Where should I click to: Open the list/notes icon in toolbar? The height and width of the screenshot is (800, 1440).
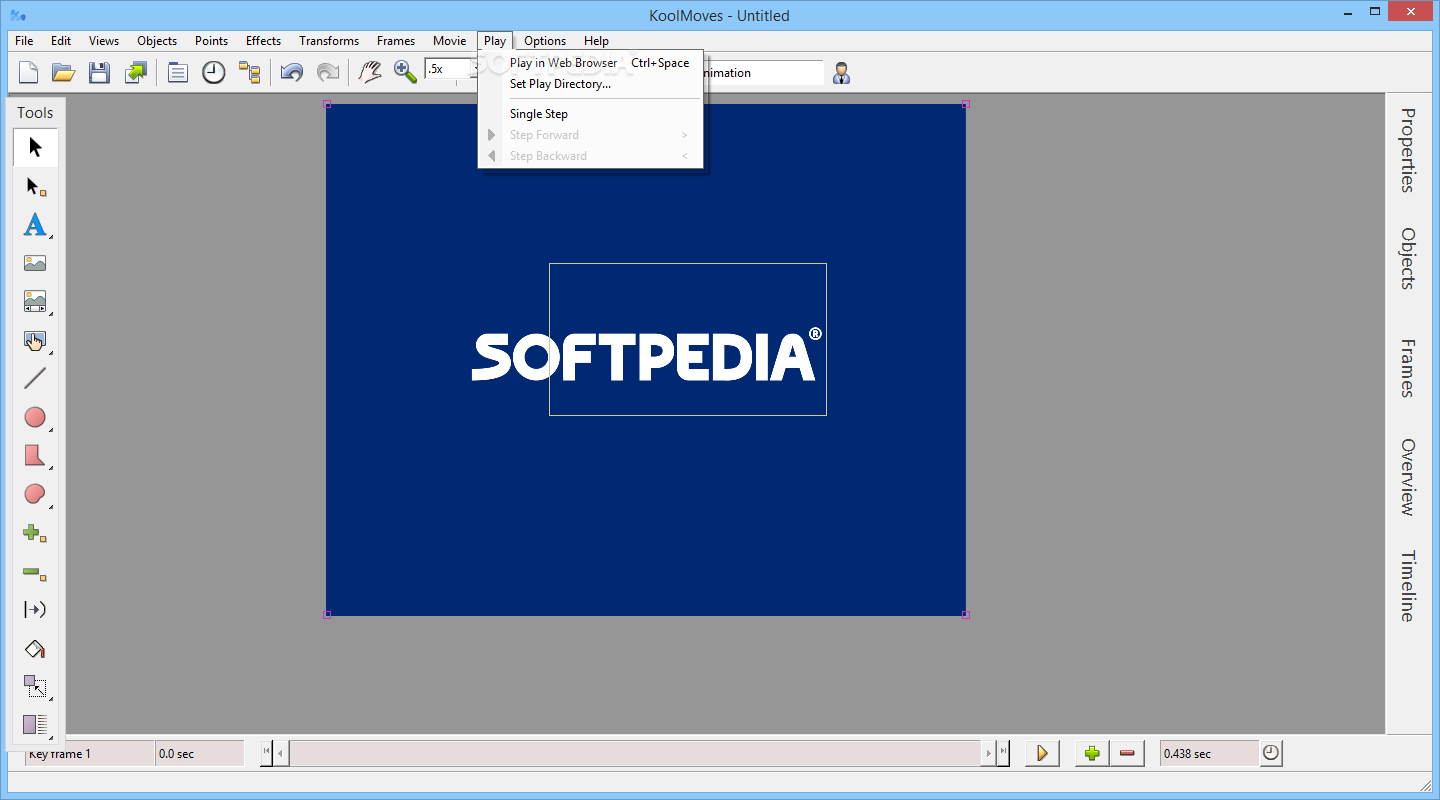click(x=178, y=72)
